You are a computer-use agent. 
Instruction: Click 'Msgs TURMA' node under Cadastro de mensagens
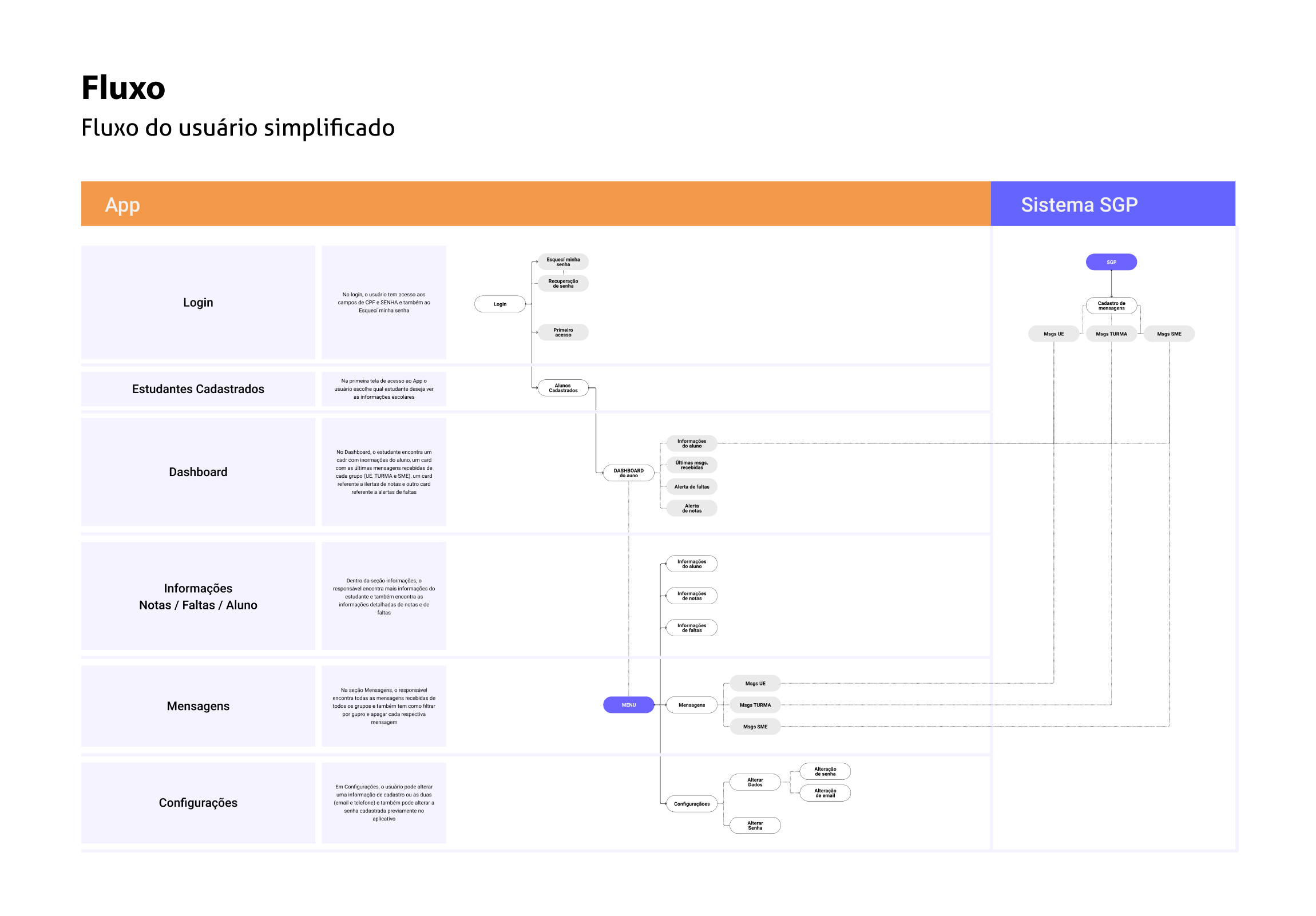point(1111,334)
